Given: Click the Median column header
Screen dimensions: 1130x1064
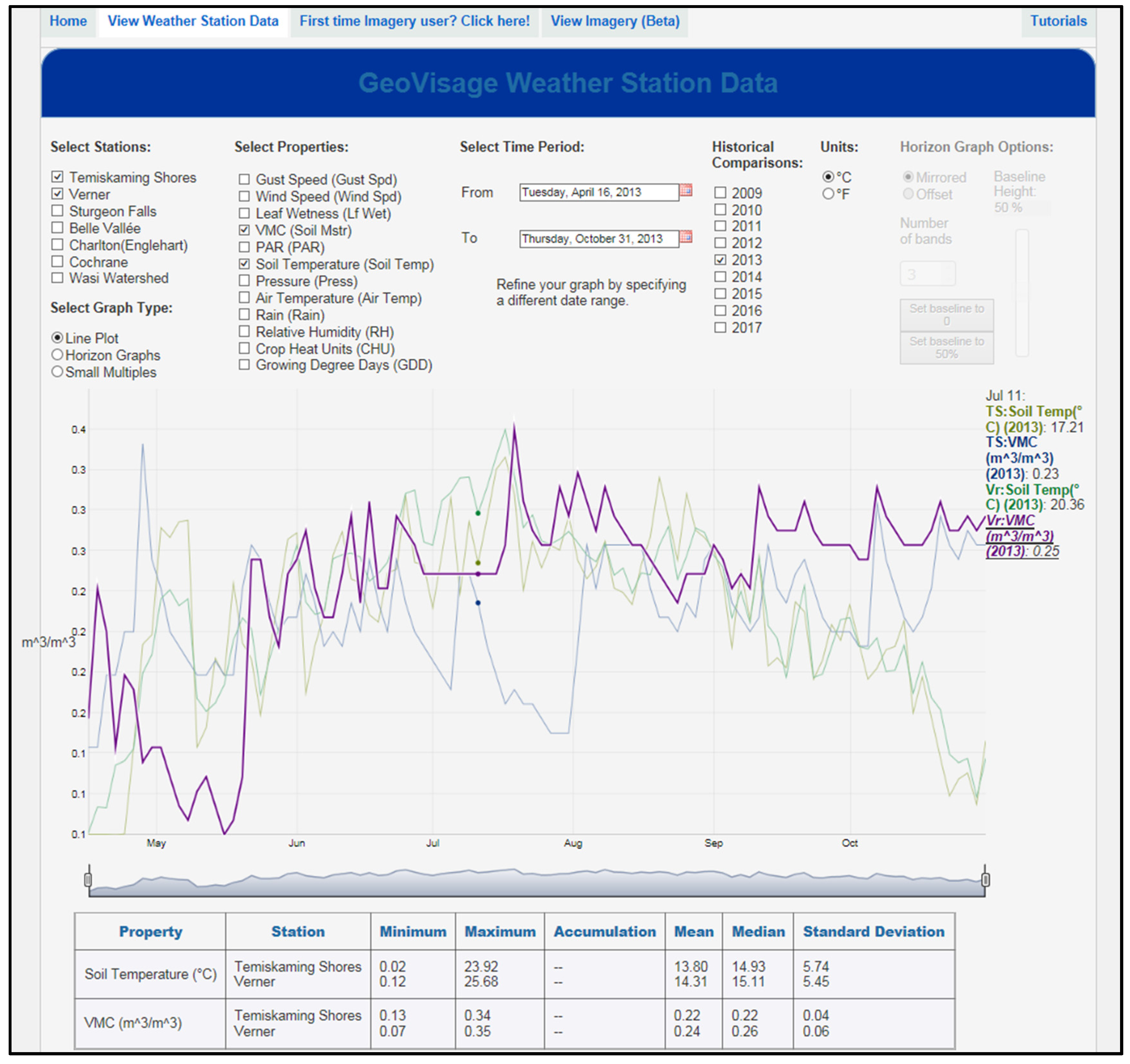Looking at the screenshot, I should point(758,932).
